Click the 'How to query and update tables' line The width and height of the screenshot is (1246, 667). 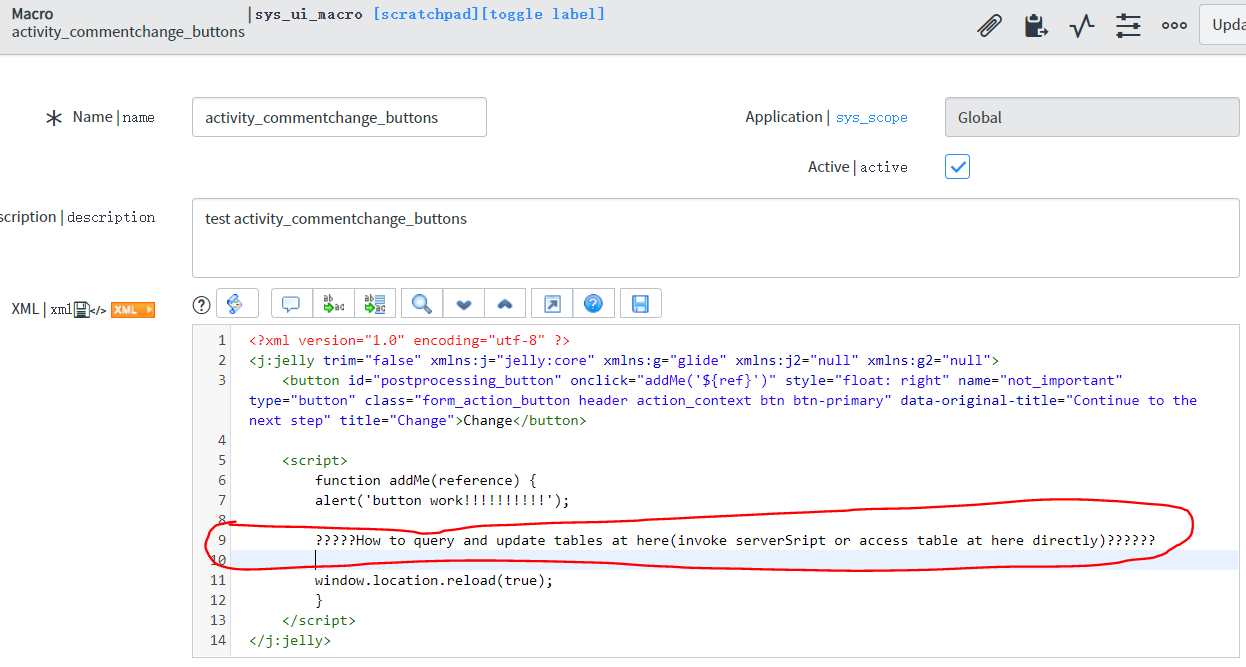coord(735,540)
